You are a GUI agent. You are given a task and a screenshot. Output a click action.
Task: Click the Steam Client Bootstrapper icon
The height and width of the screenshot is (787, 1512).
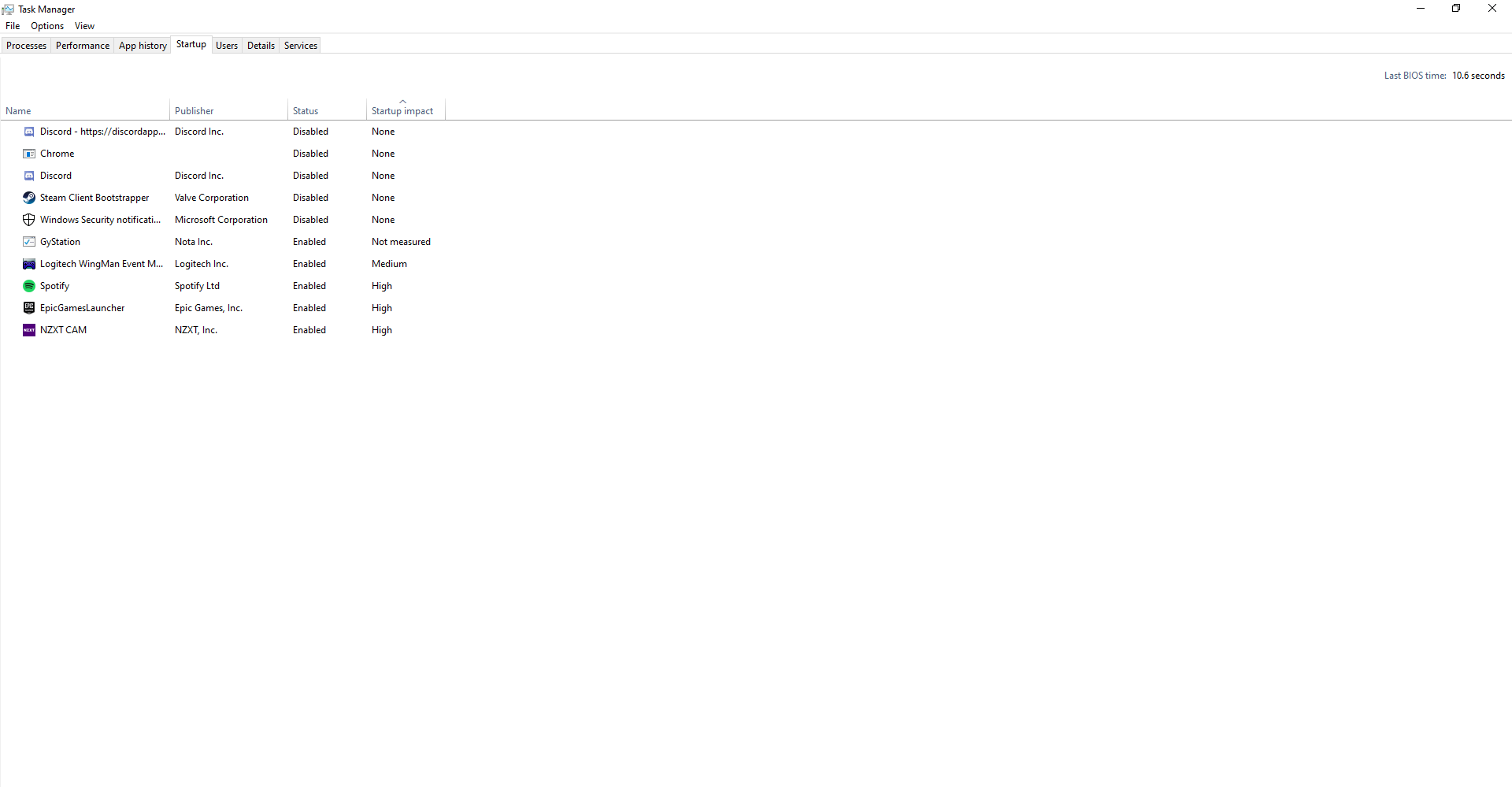[29, 198]
